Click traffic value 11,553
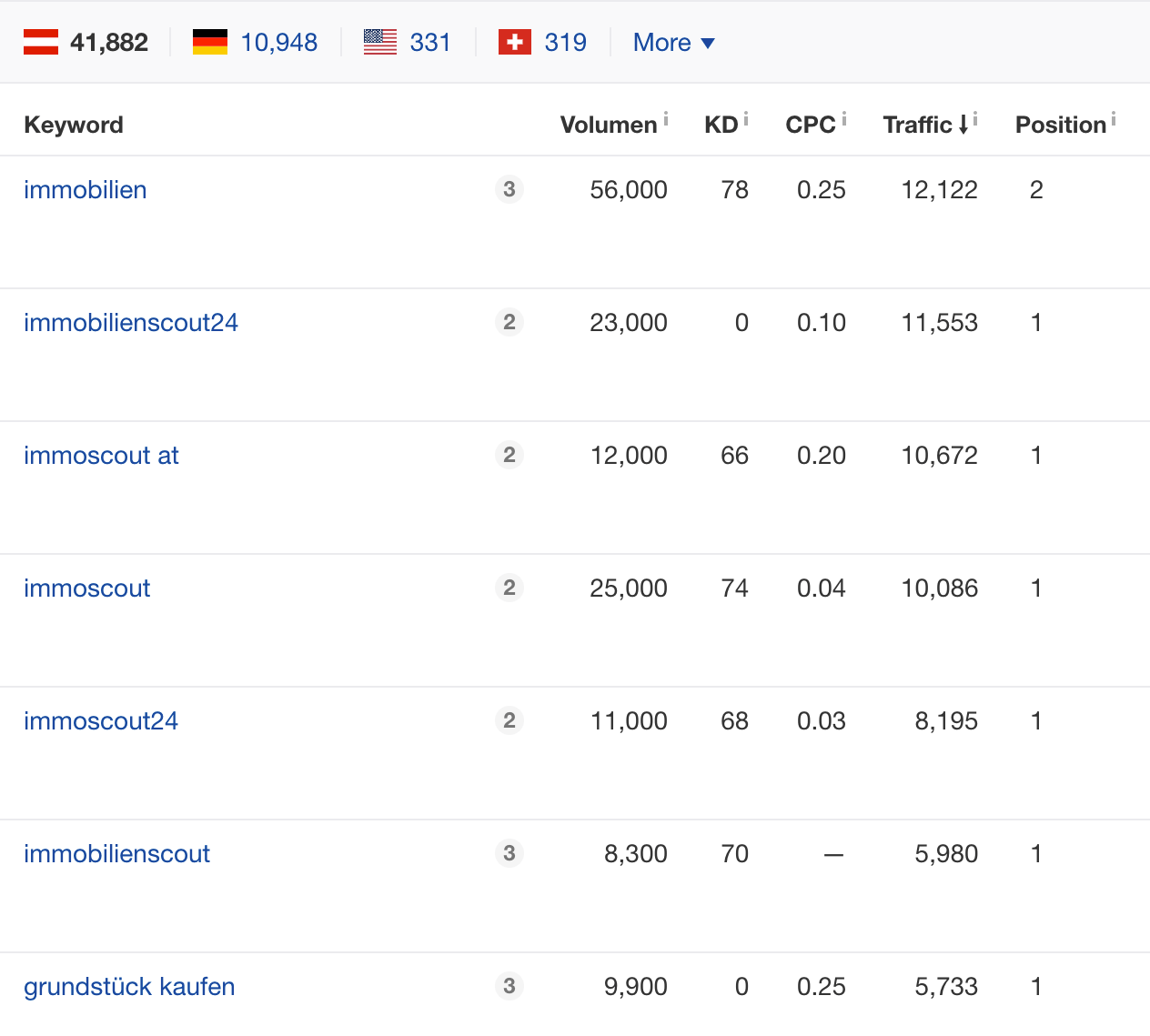1150x1036 pixels. pyautogui.click(x=940, y=323)
